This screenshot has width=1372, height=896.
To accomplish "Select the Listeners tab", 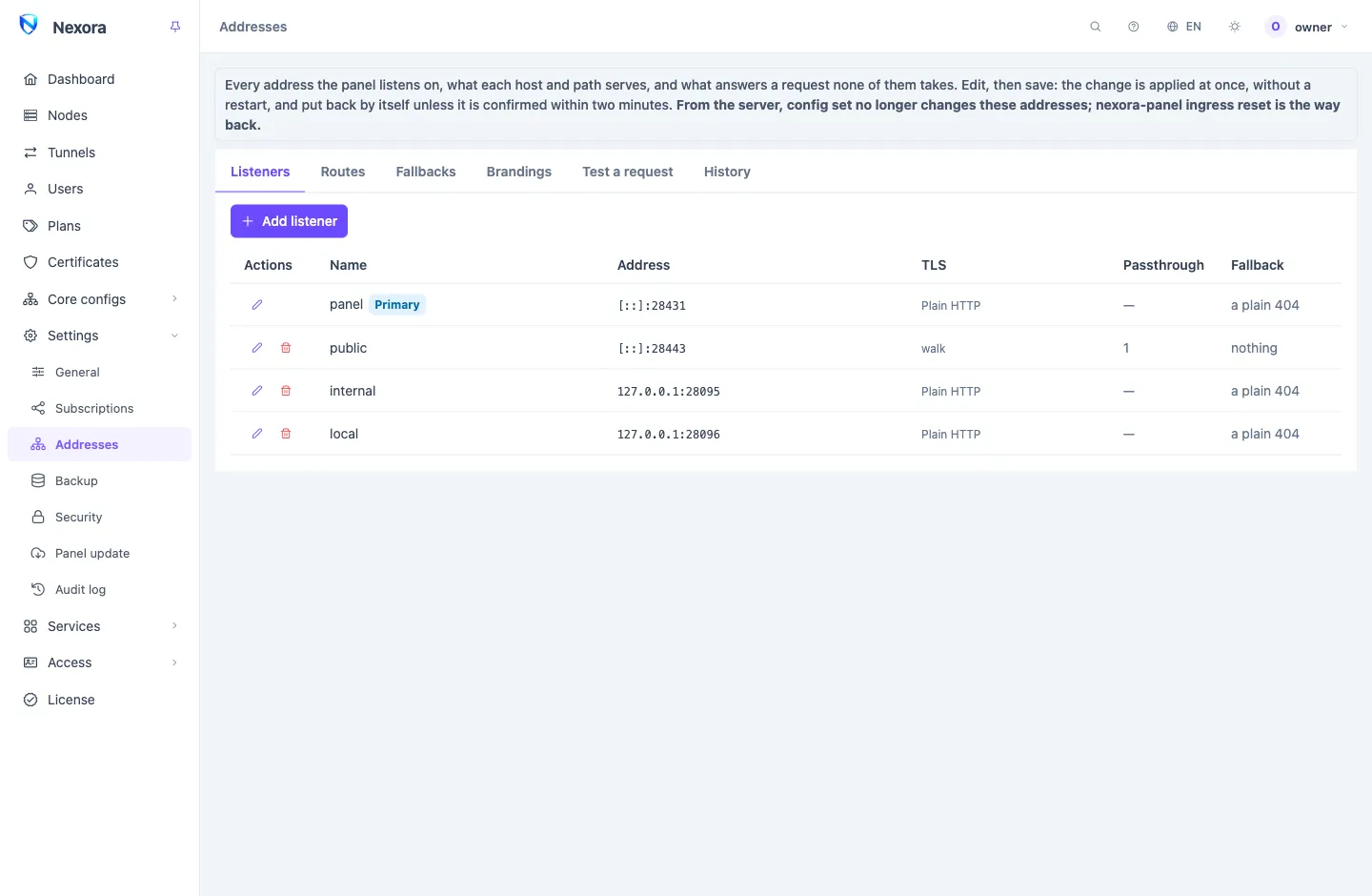I will pyautogui.click(x=260, y=172).
